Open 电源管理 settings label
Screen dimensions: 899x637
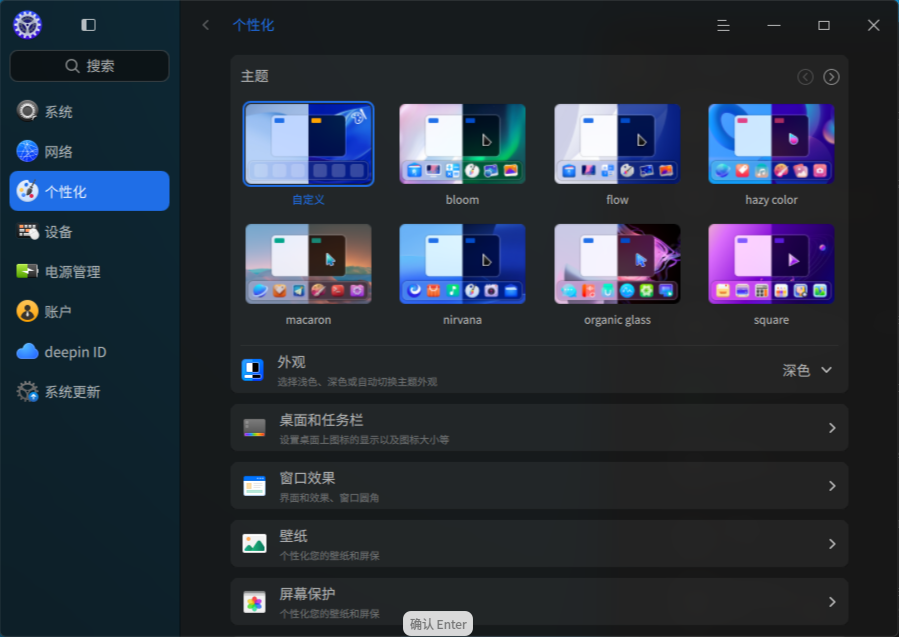pyautogui.click(x=73, y=272)
